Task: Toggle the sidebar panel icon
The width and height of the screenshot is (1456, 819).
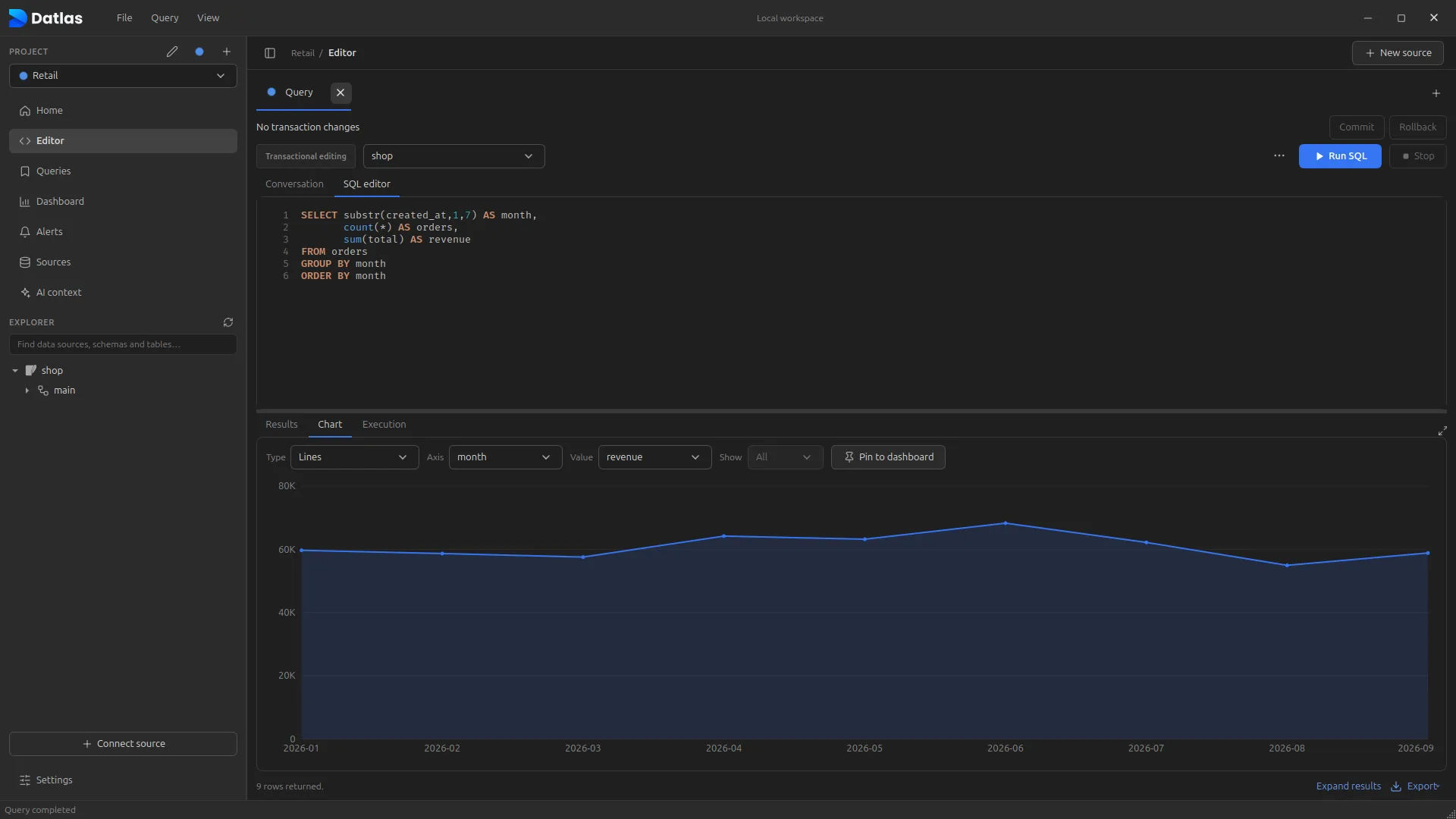Action: pos(270,53)
